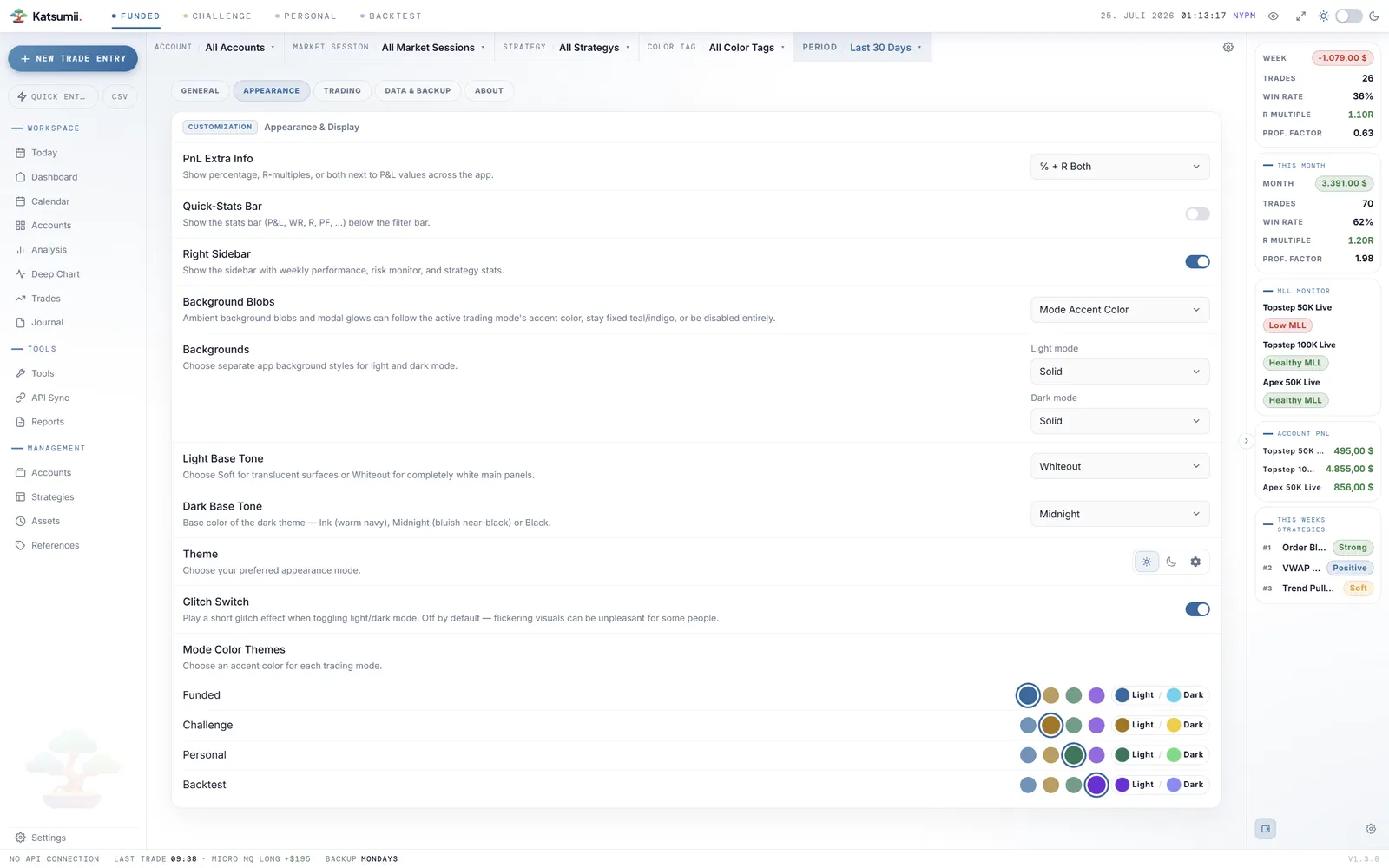Choose Dark variant for Backtest mode
Screen dimensions: 1389x868
pos(1186,785)
